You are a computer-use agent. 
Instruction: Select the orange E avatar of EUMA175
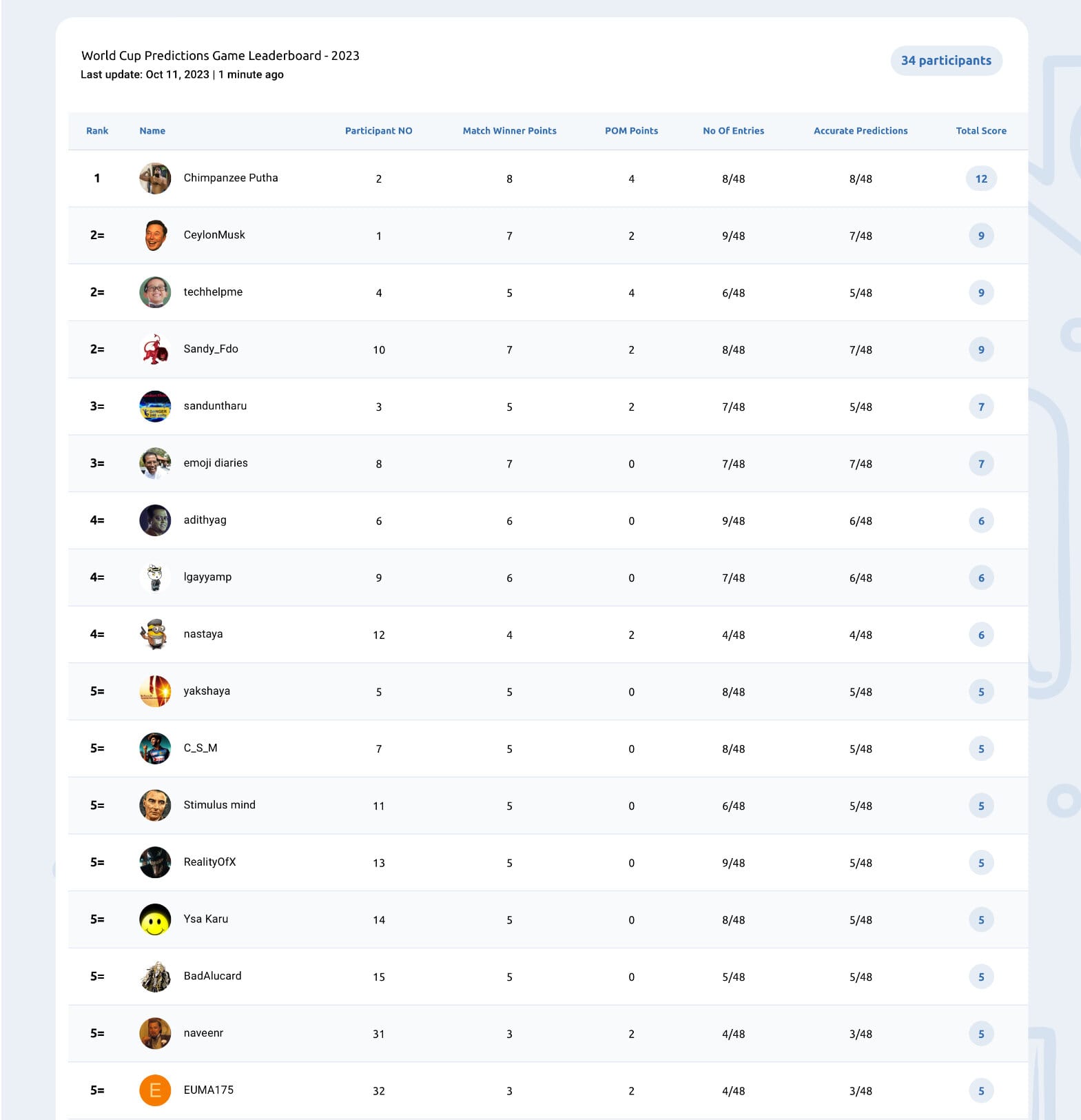155,1090
